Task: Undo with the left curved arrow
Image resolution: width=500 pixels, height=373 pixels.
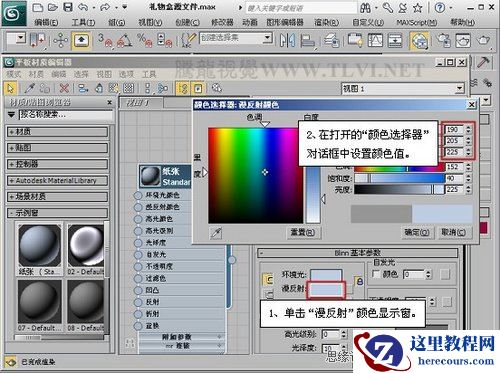Action: pos(83,7)
